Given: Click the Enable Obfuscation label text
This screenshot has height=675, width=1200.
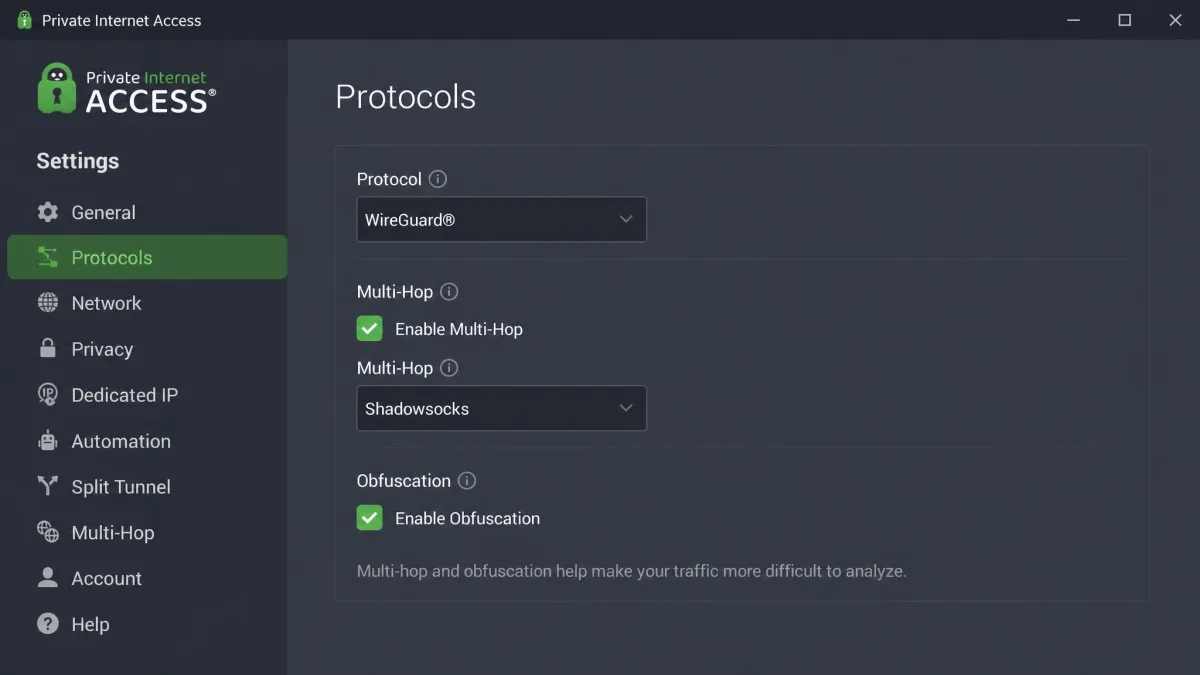Looking at the screenshot, I should pos(467,518).
